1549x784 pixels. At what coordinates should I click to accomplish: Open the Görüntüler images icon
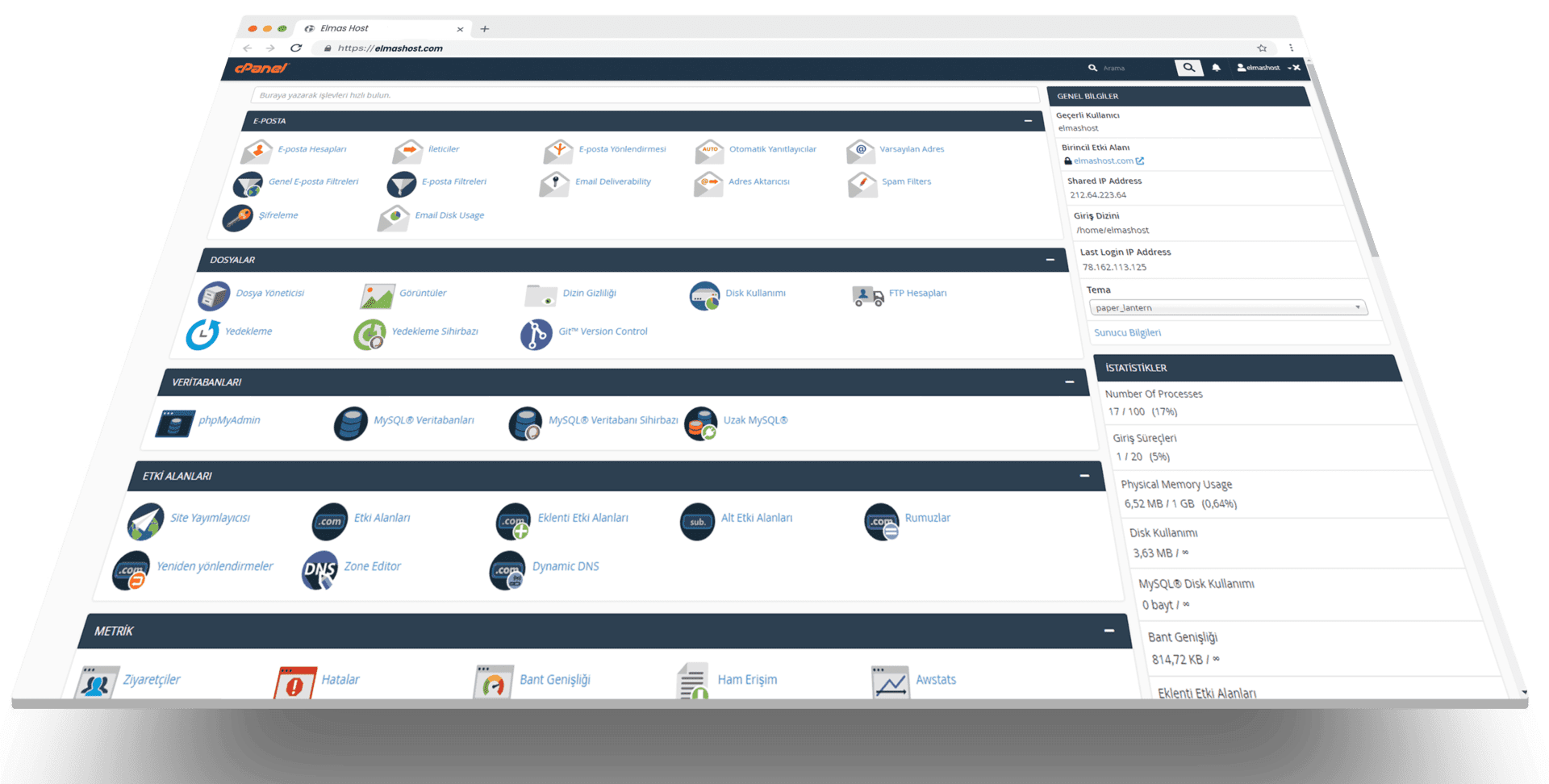point(378,296)
